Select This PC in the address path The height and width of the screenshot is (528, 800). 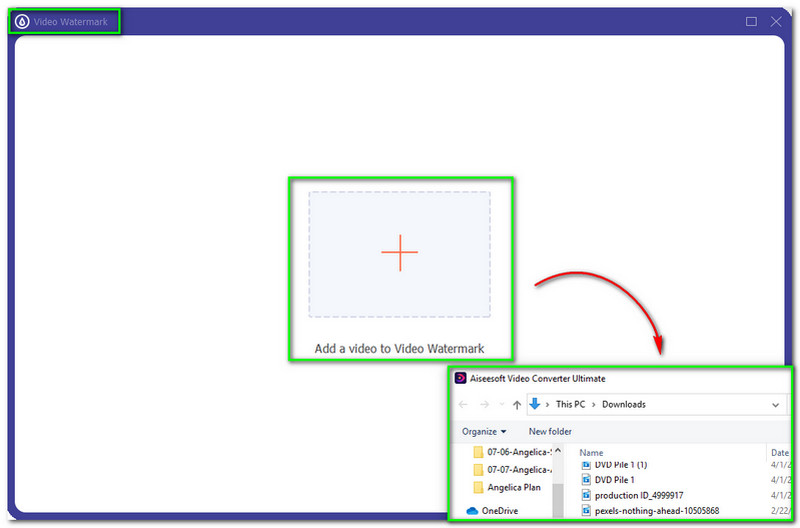(x=570, y=405)
